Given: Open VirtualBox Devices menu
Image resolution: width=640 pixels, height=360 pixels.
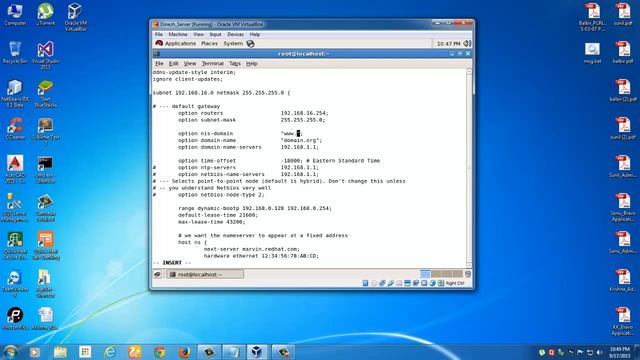Looking at the screenshot, I should coord(236,35).
